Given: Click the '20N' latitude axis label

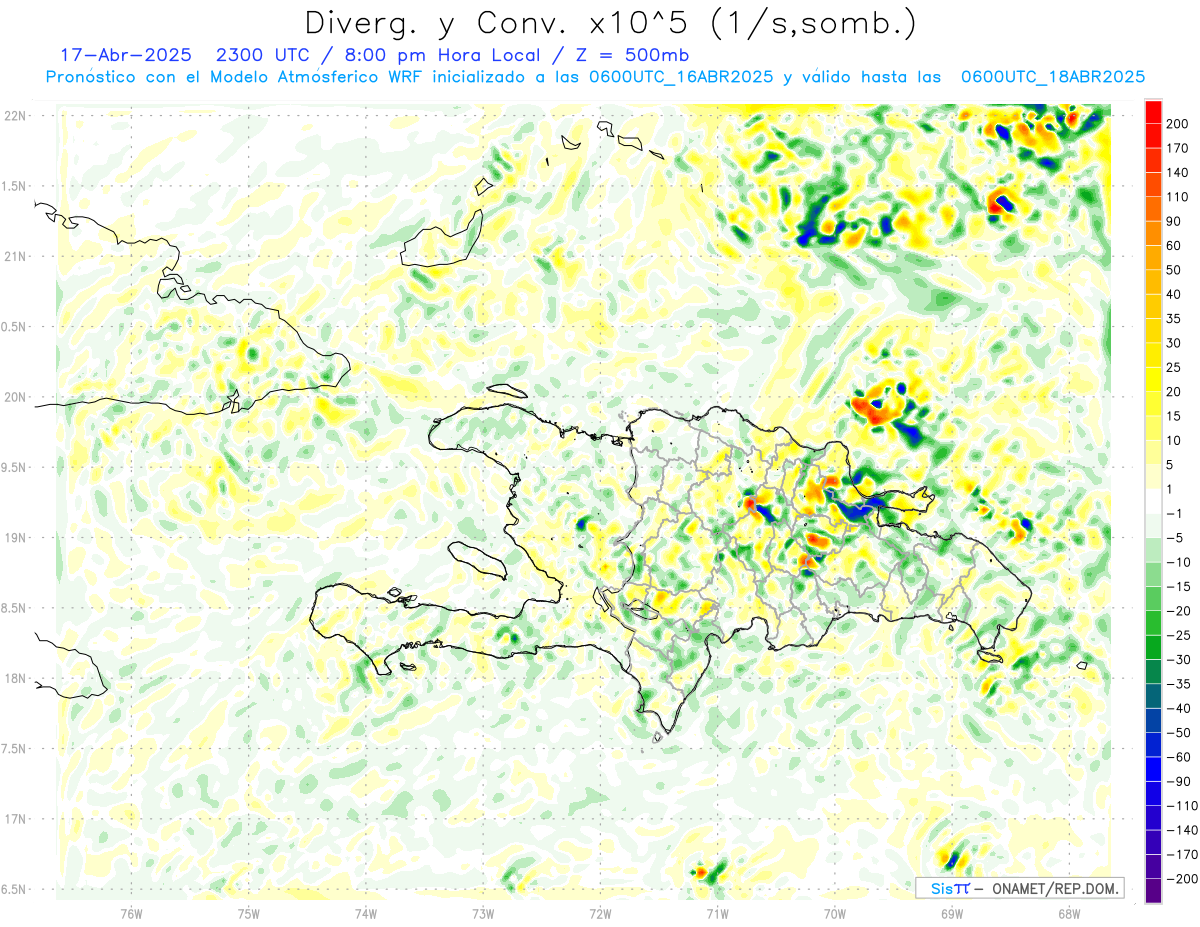Looking at the screenshot, I should tap(14, 397).
